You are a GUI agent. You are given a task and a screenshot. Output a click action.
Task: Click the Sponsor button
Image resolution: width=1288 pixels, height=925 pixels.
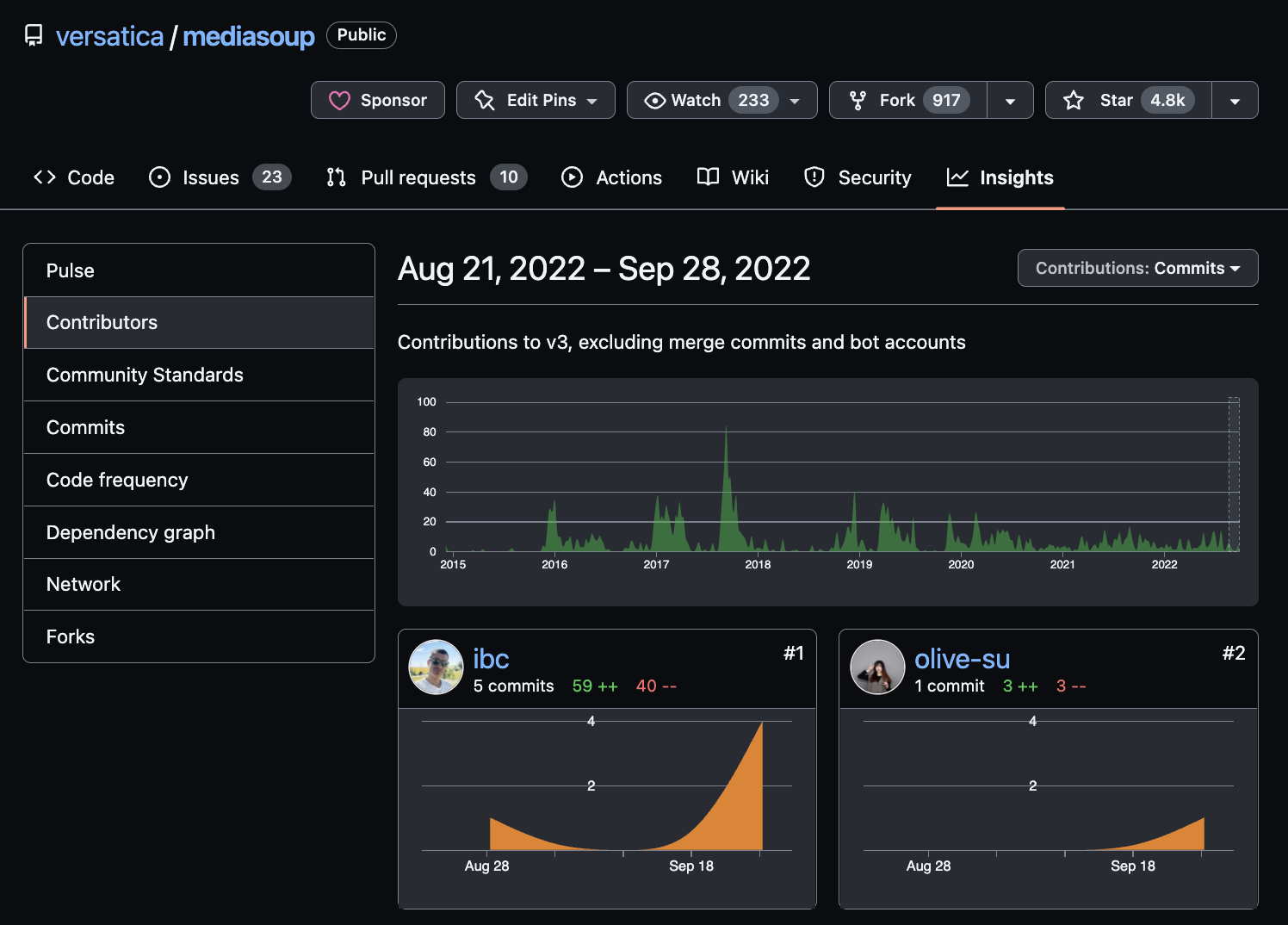[x=378, y=100]
